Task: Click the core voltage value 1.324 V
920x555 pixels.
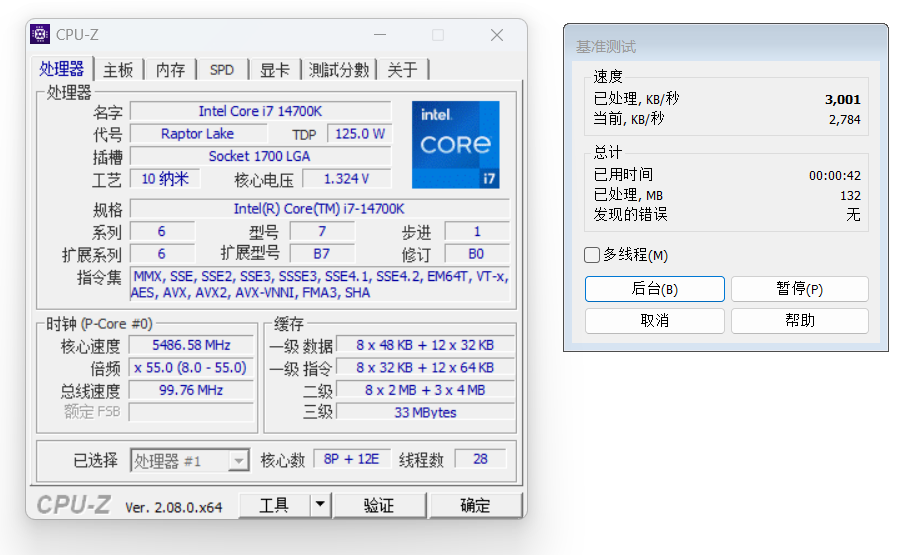Action: 347,179
